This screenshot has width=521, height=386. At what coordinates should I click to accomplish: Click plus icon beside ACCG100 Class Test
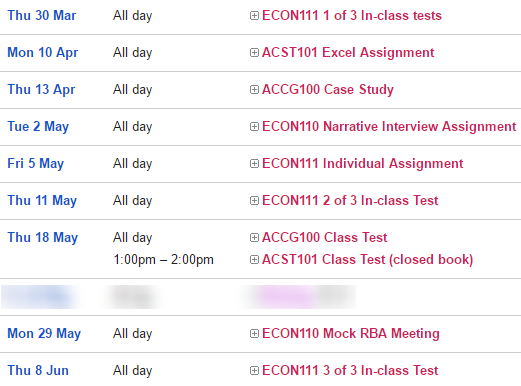(254, 238)
